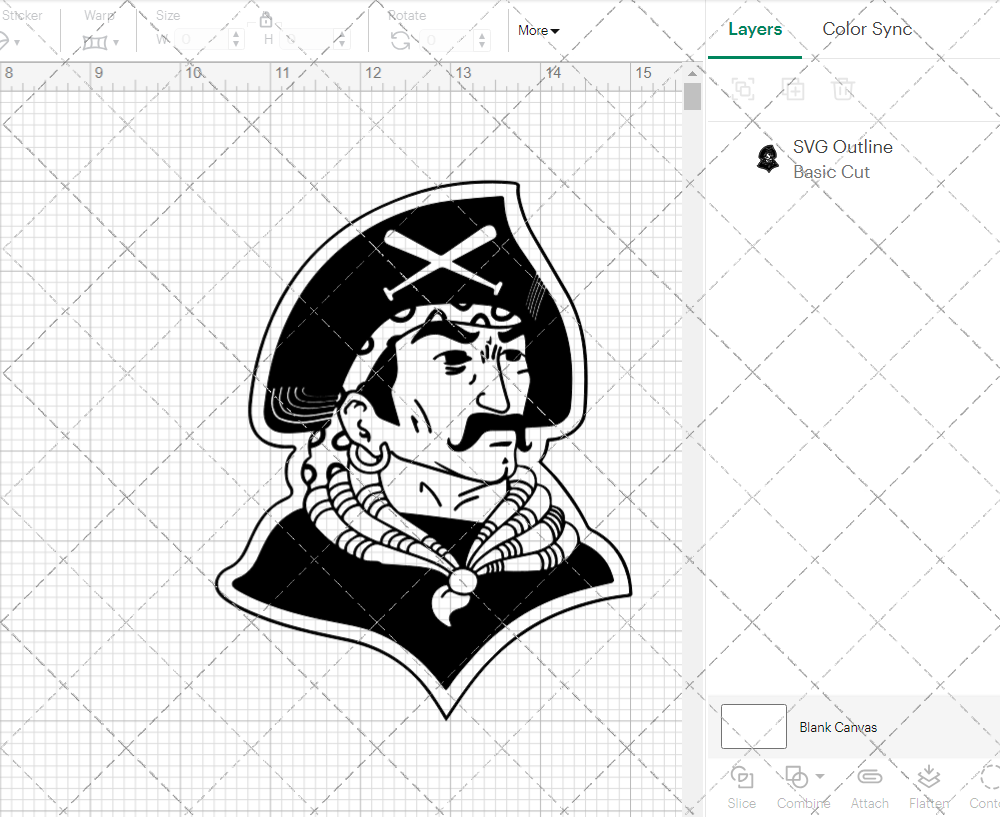Viewport: 1000px width, 817px height.
Task: Open the Sticker dropdown
Action: pos(9,42)
